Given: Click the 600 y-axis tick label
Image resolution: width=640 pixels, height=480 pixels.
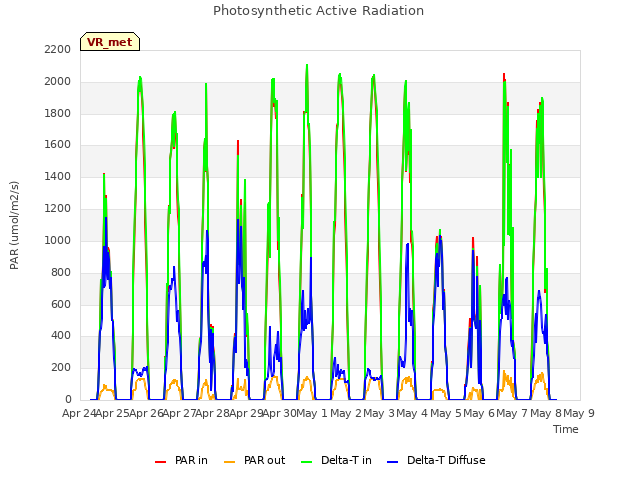Looking at the screenshot, I should (61, 304).
